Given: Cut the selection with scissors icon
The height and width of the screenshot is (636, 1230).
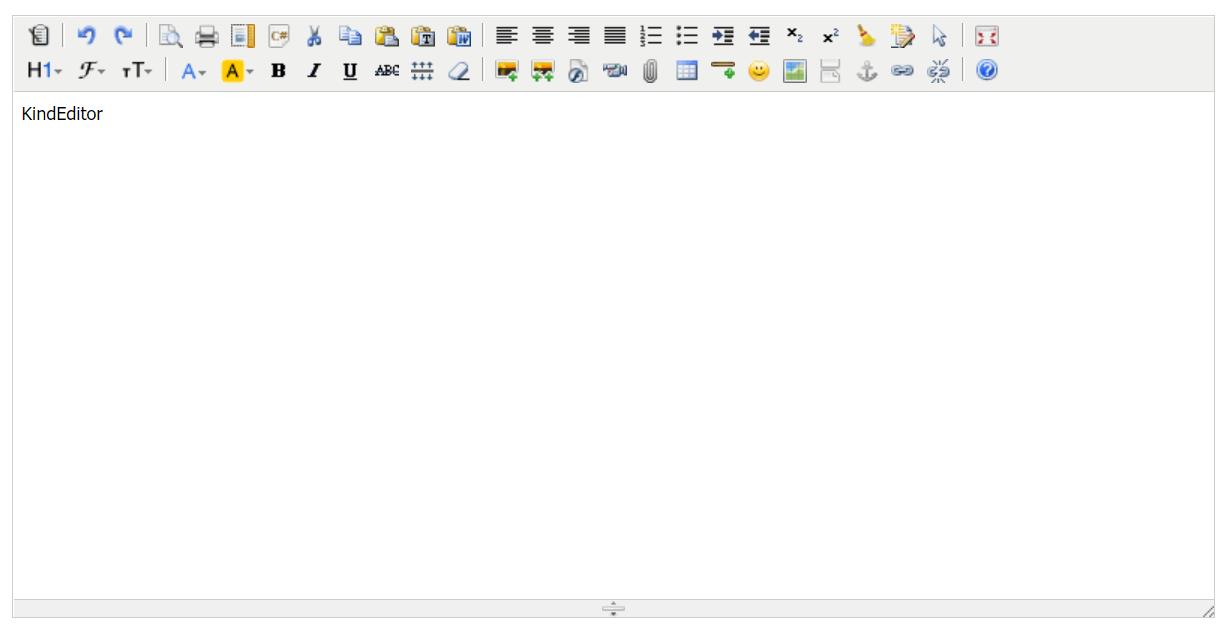Looking at the screenshot, I should pos(313,37).
